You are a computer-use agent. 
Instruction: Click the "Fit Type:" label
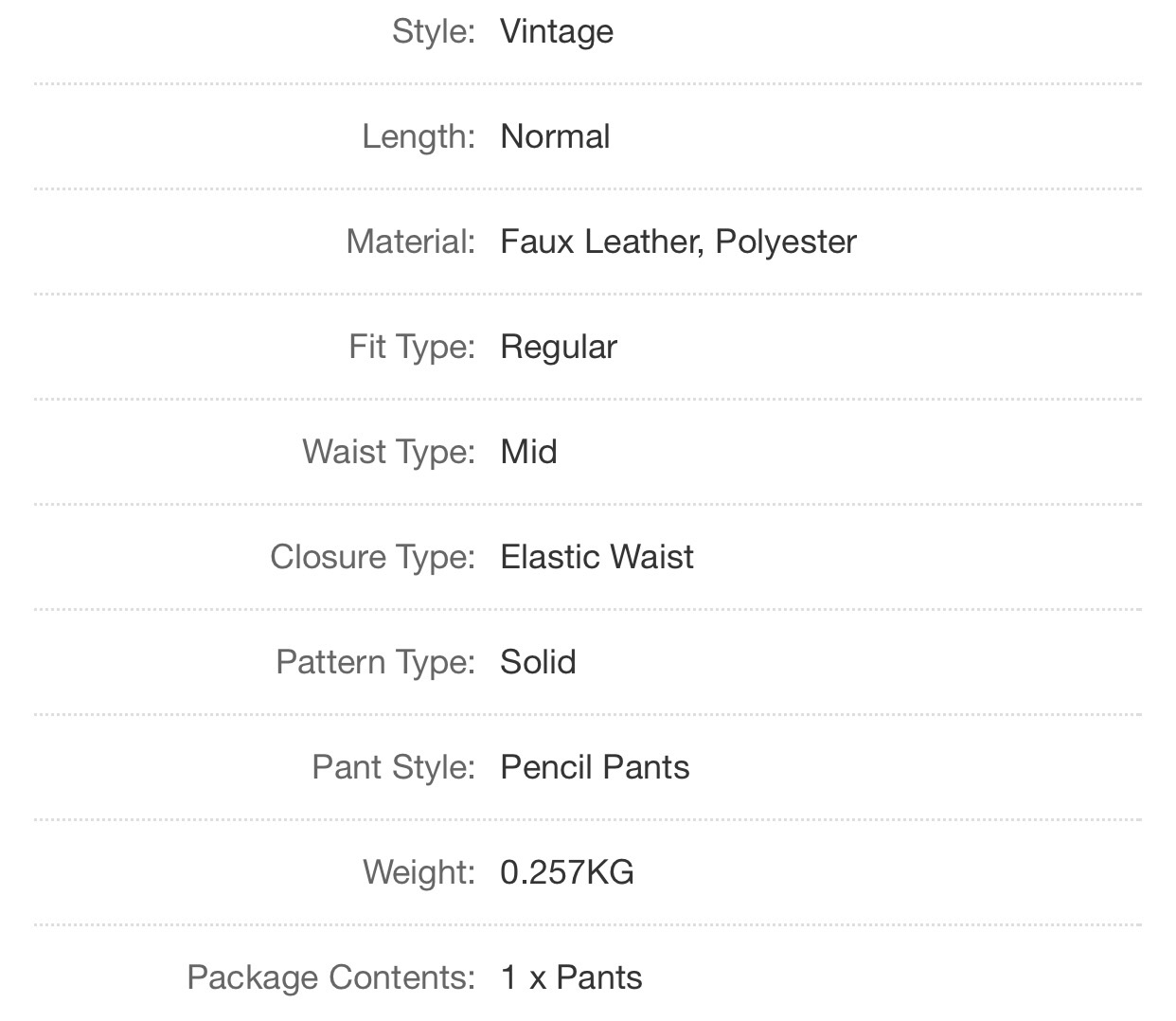pos(411,347)
